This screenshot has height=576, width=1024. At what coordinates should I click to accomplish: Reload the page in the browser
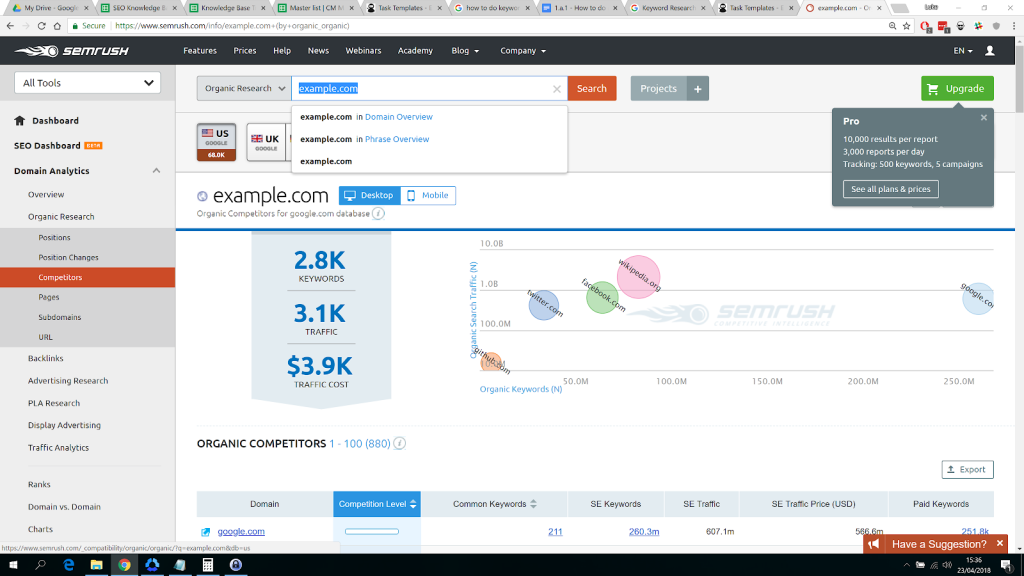coord(41,26)
